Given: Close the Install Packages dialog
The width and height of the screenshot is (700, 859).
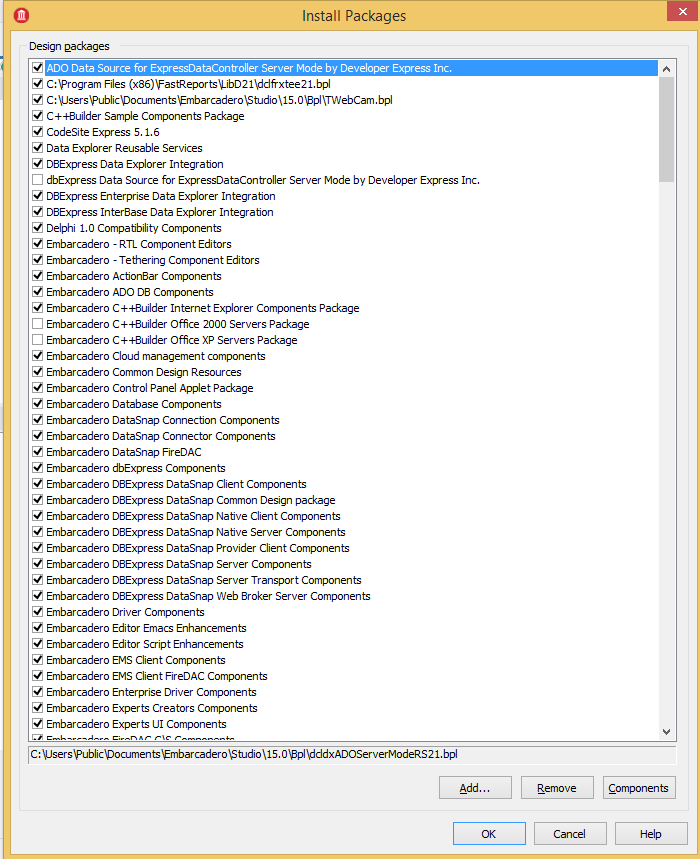Looking at the screenshot, I should point(682,12).
